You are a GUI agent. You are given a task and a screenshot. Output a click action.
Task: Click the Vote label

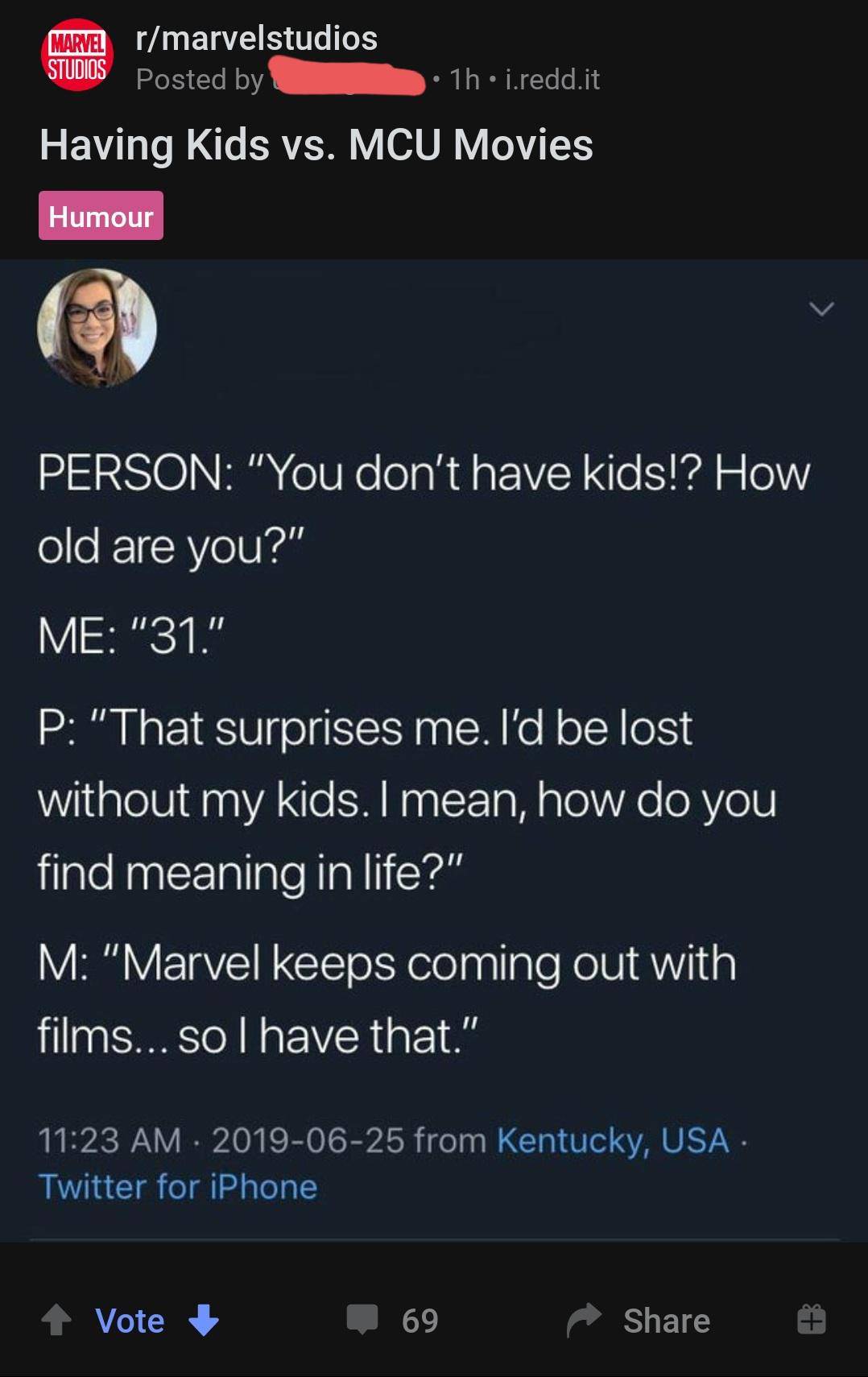130,1321
